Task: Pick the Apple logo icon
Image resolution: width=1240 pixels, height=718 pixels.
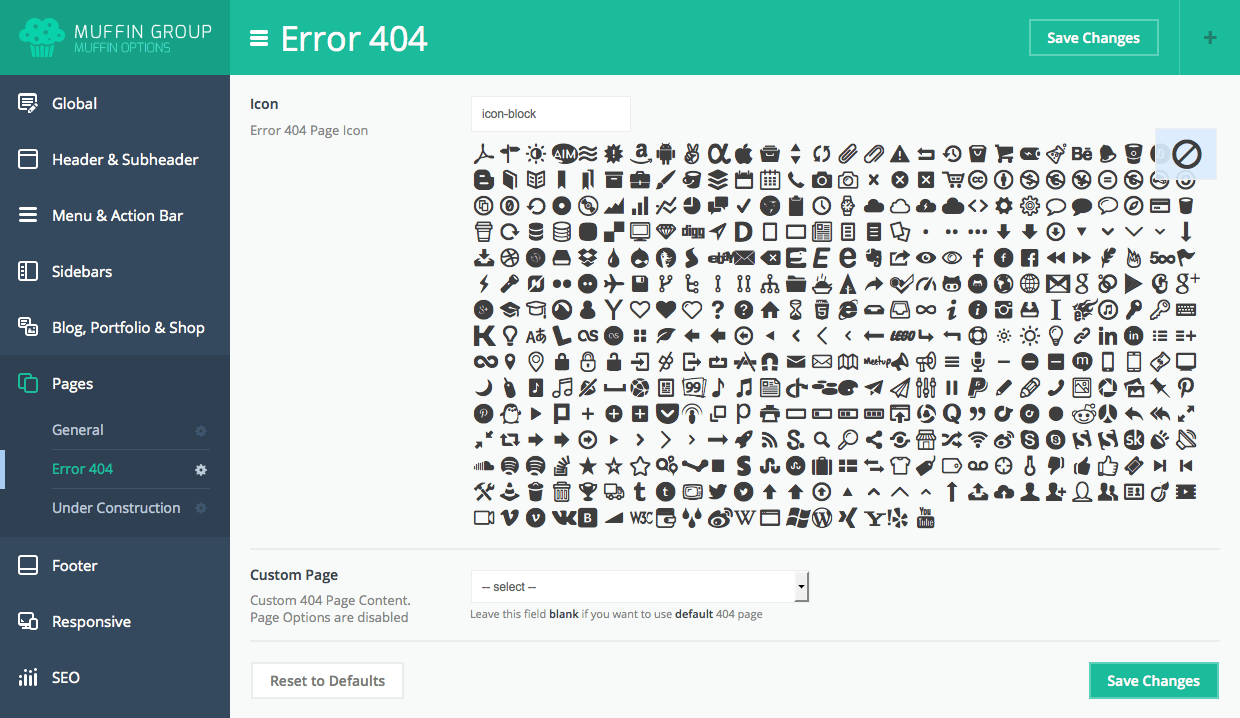Action: (x=743, y=154)
